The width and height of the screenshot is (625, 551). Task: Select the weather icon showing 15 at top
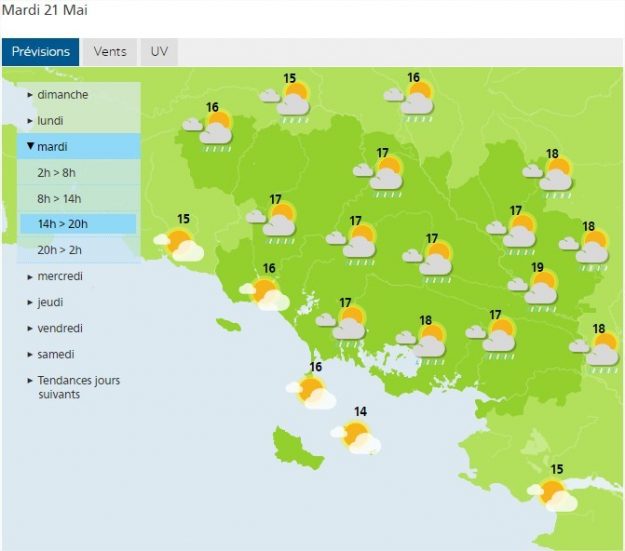click(284, 102)
